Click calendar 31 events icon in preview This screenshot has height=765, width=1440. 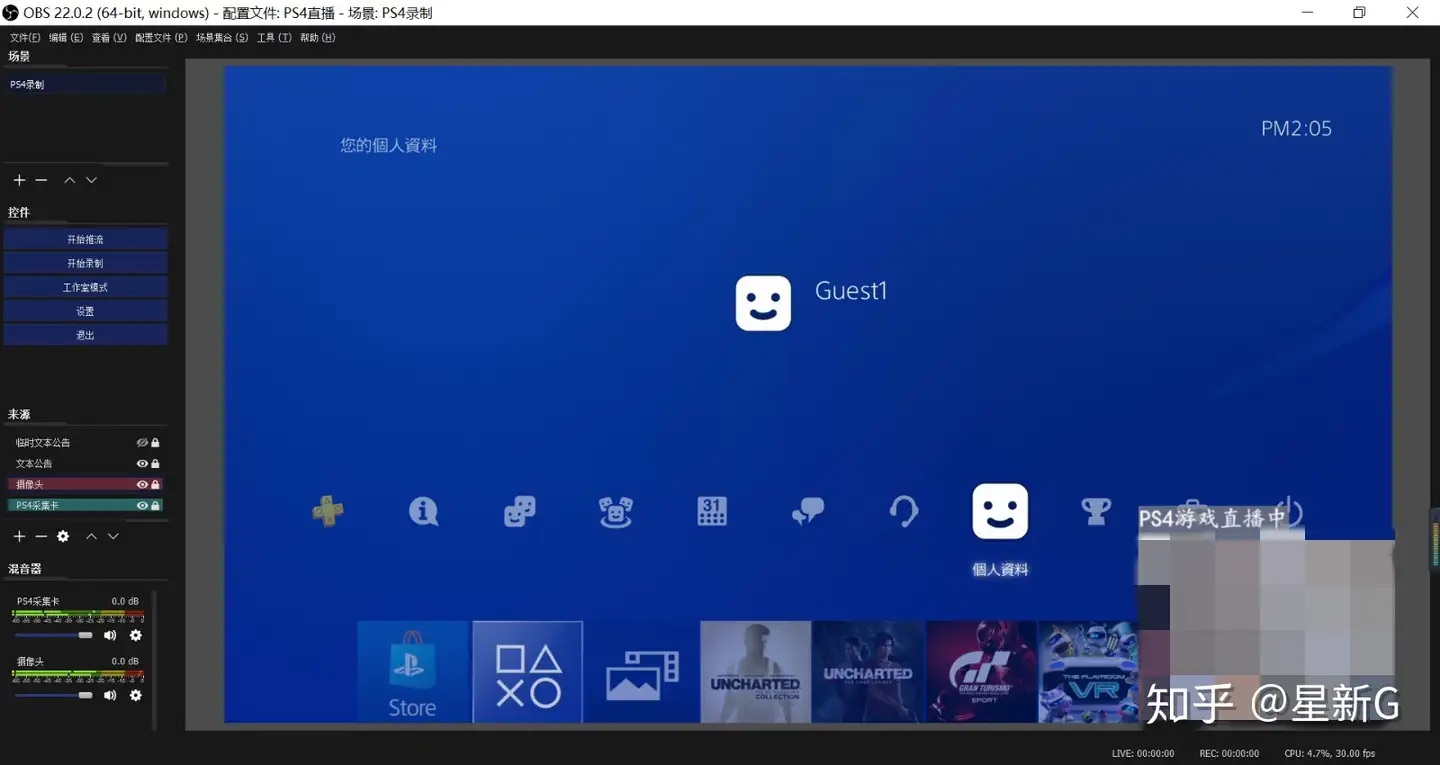pos(711,511)
